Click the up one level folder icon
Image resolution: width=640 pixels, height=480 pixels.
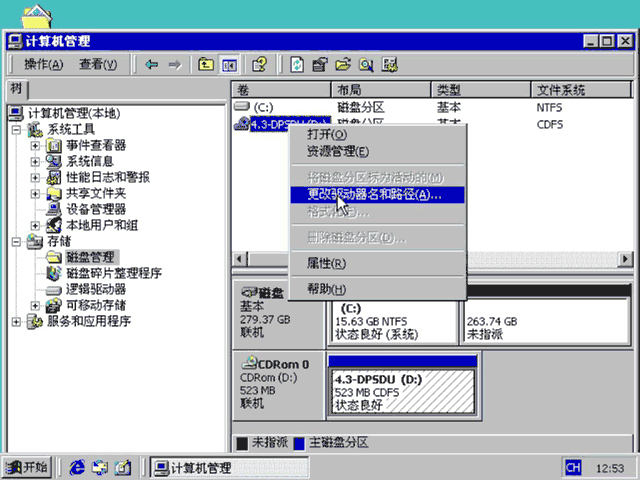click(206, 64)
